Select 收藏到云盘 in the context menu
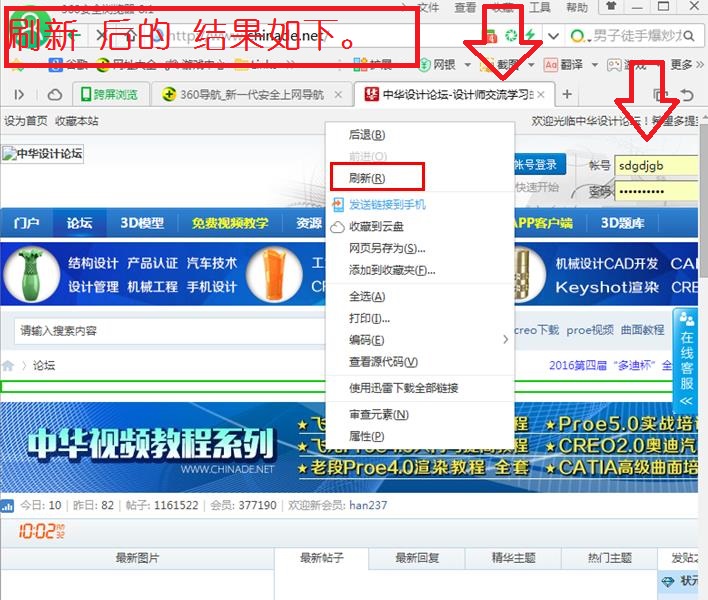The height and width of the screenshot is (600, 708). tap(376, 227)
